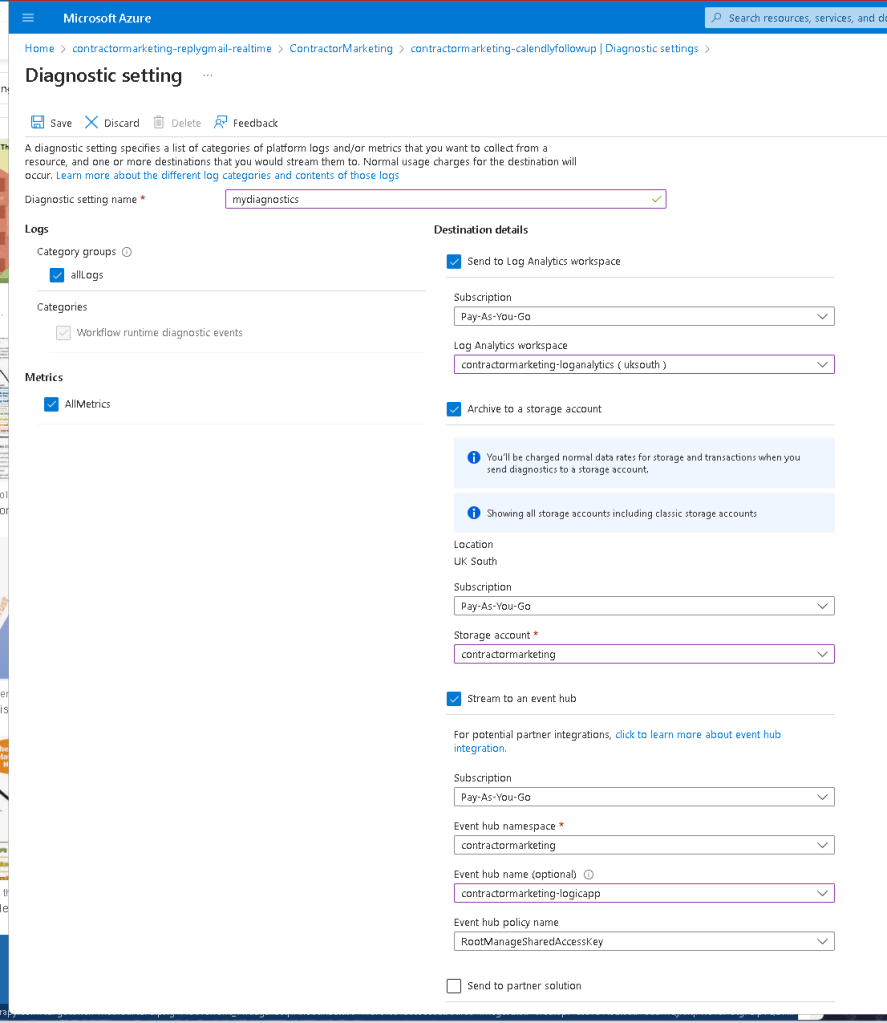Screen dimensions: 887x1023
Task: Open event hub Subscription dropdown
Action: pos(644,797)
